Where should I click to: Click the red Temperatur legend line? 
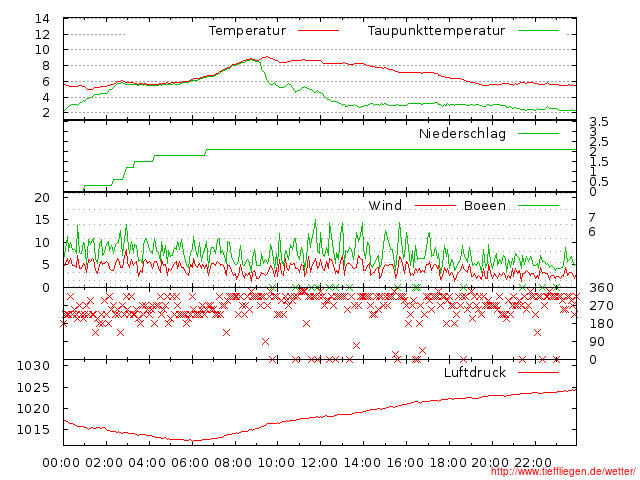tap(318, 31)
